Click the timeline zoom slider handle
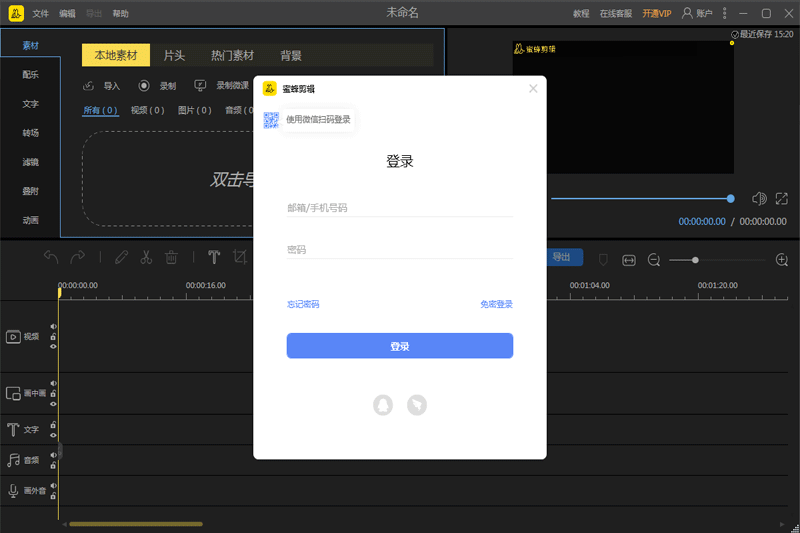The height and width of the screenshot is (533, 800). click(695, 260)
